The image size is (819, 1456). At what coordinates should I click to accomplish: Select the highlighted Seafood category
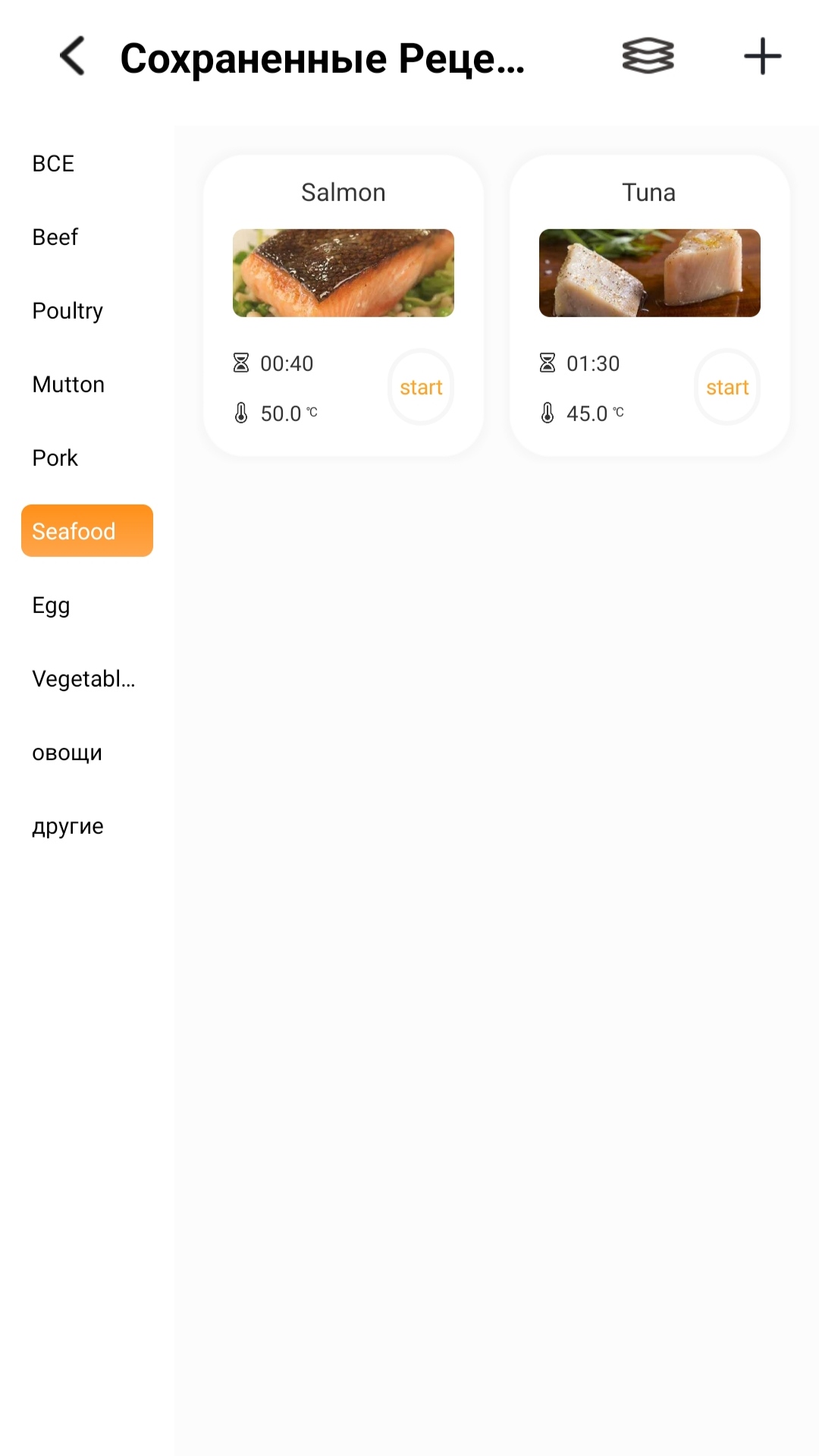[87, 531]
